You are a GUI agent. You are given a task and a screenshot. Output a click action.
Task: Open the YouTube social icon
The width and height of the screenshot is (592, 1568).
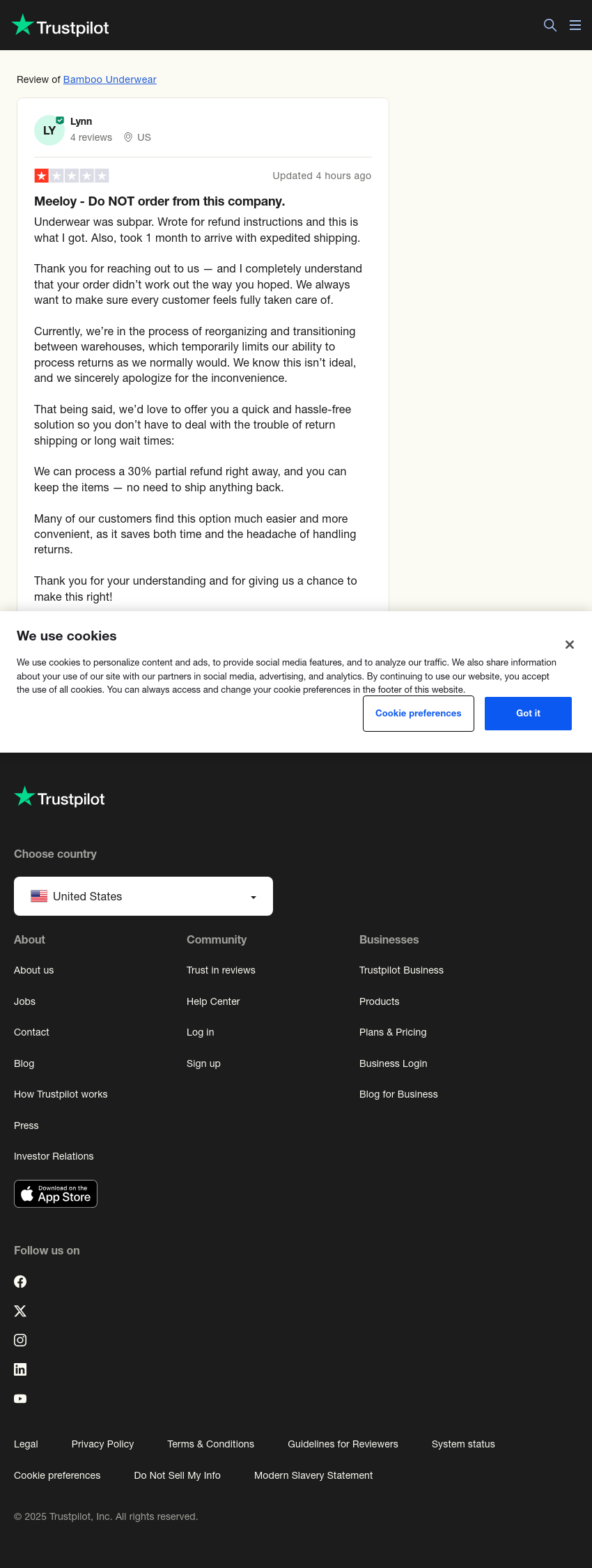20,1399
